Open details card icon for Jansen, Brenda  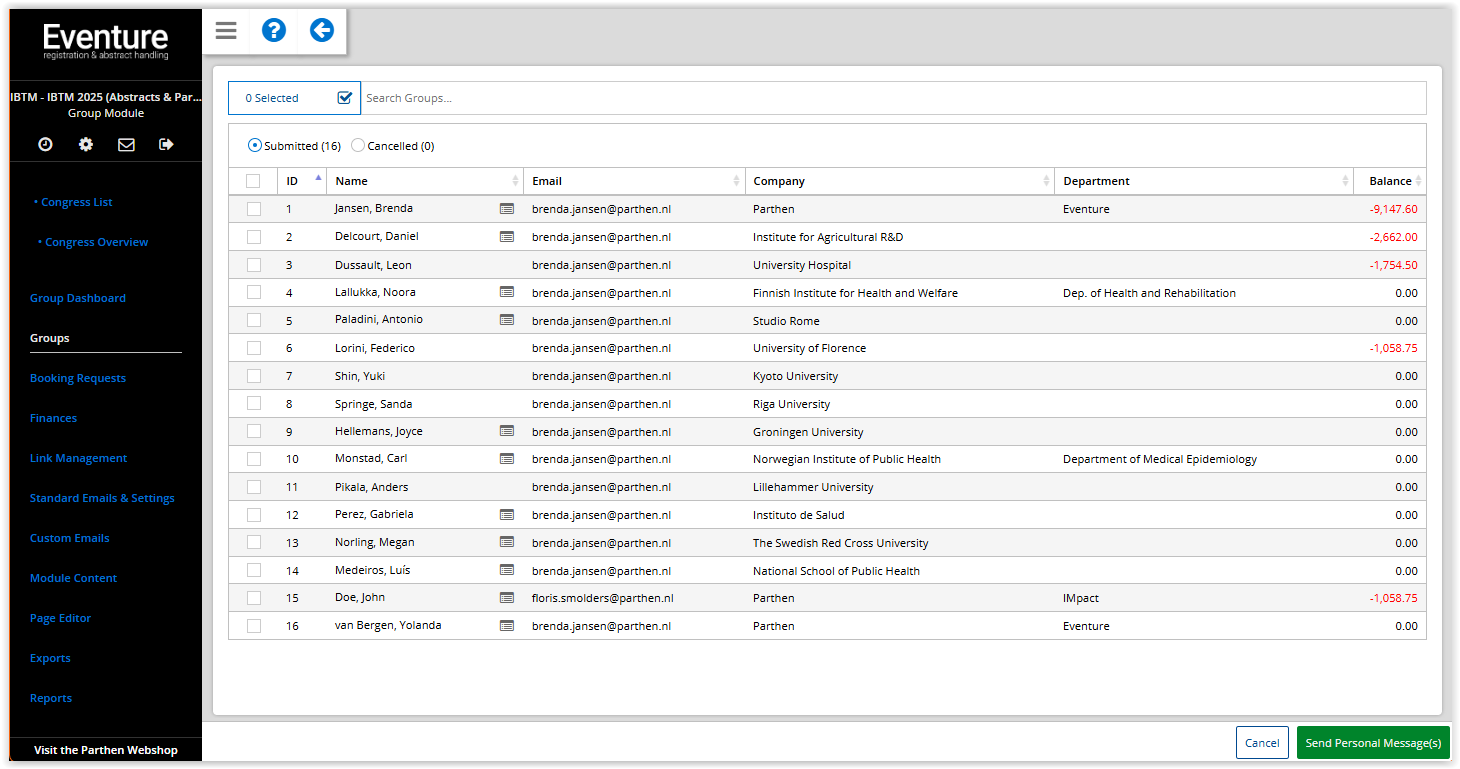tap(507, 209)
